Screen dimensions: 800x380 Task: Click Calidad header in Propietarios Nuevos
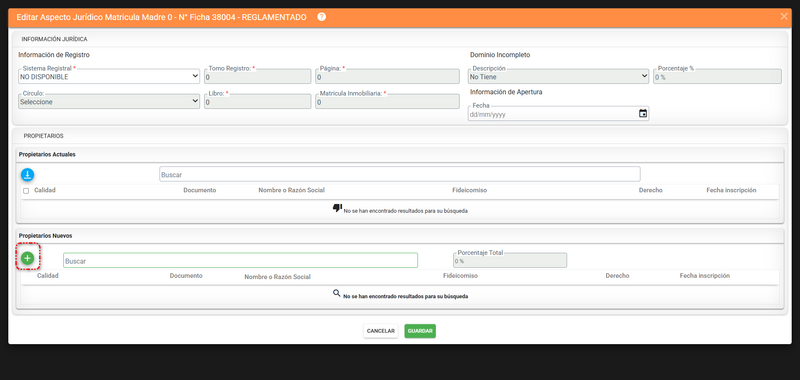click(x=48, y=275)
